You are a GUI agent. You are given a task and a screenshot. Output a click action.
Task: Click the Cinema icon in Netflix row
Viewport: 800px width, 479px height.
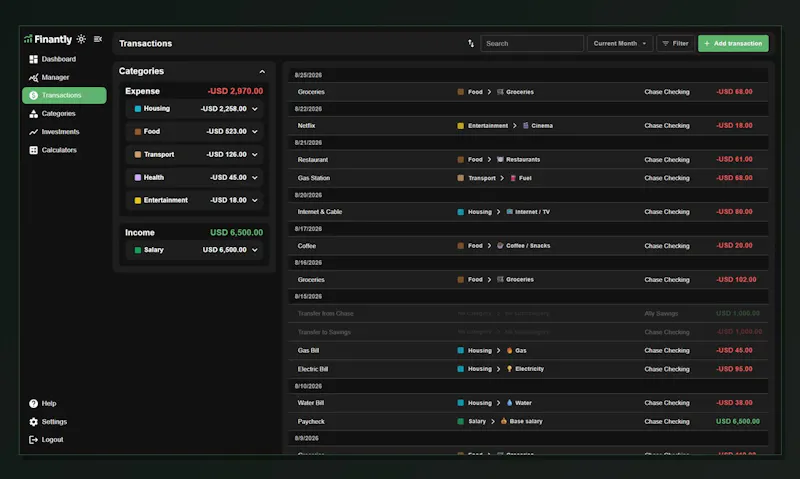click(526, 125)
